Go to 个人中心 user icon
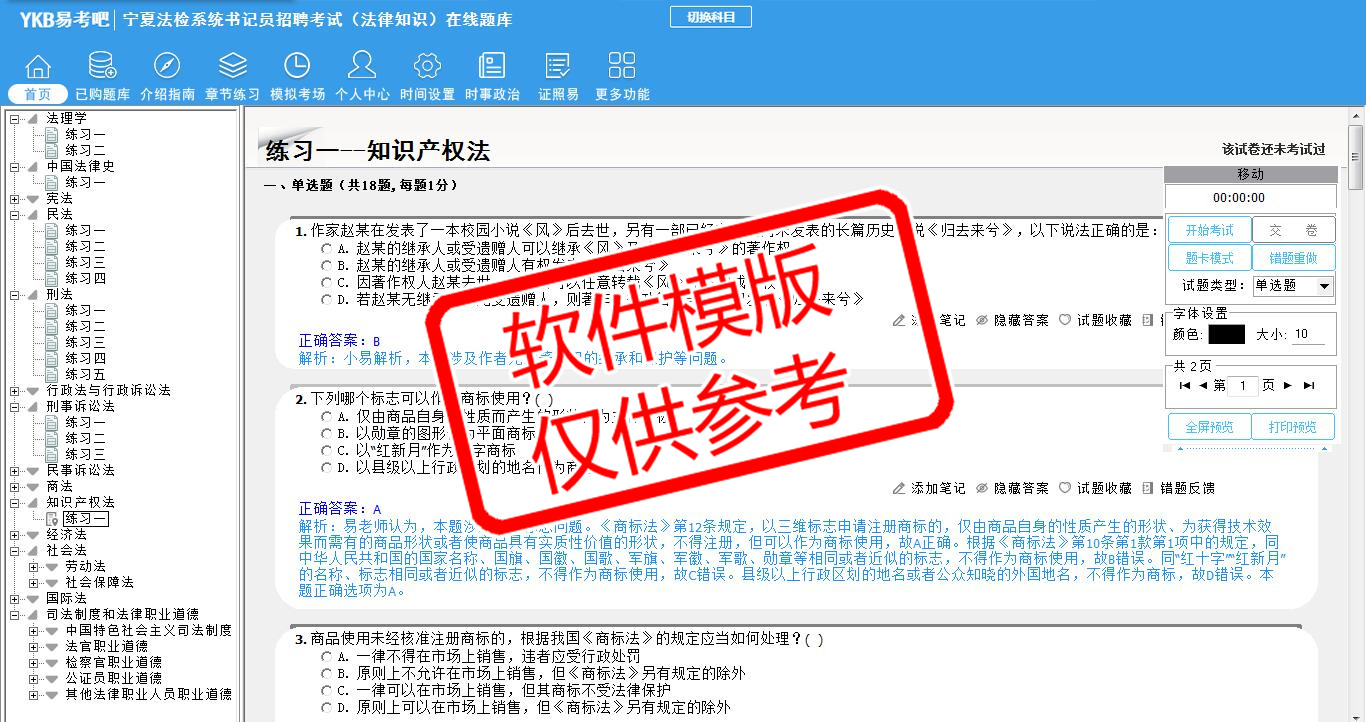 click(362, 67)
